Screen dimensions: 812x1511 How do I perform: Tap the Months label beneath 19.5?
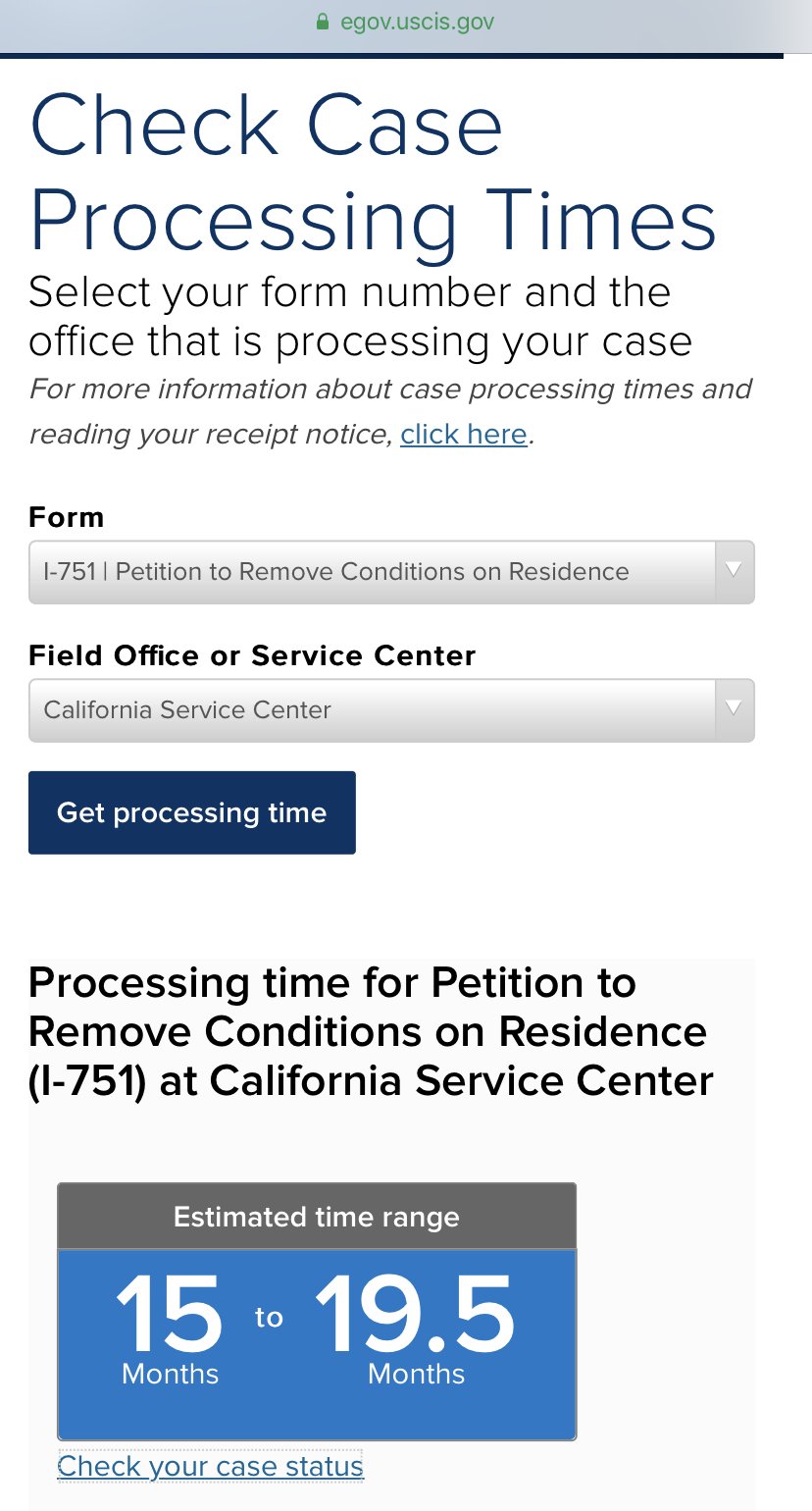(x=416, y=1374)
